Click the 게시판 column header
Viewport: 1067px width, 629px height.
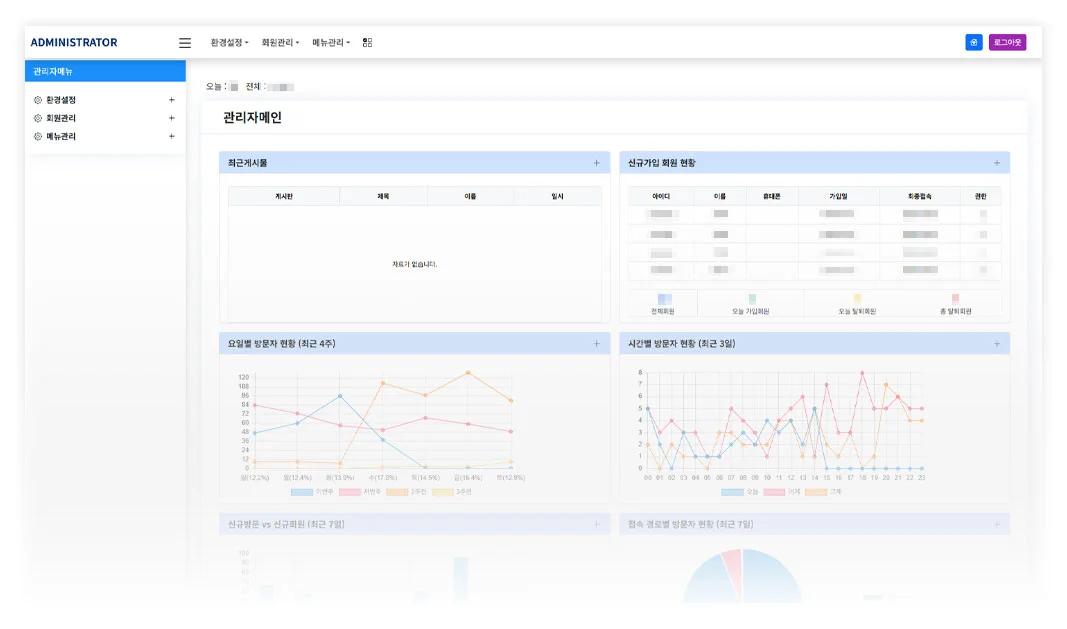(284, 196)
